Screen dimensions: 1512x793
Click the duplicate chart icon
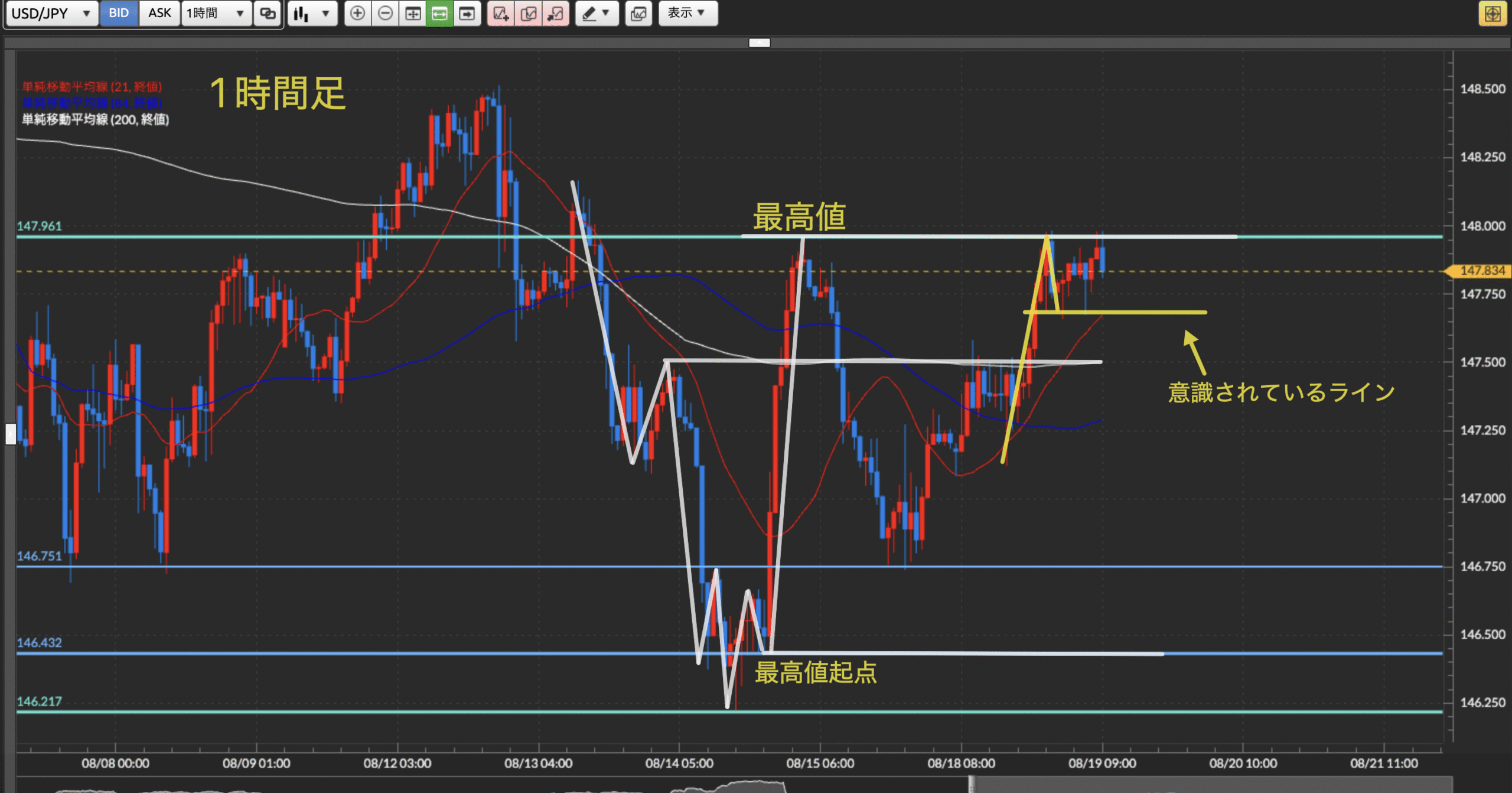tap(529, 13)
